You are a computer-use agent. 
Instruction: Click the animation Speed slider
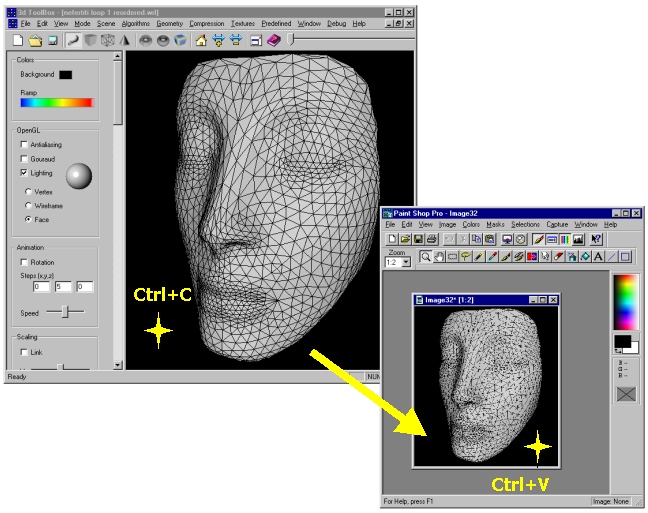[x=66, y=312]
